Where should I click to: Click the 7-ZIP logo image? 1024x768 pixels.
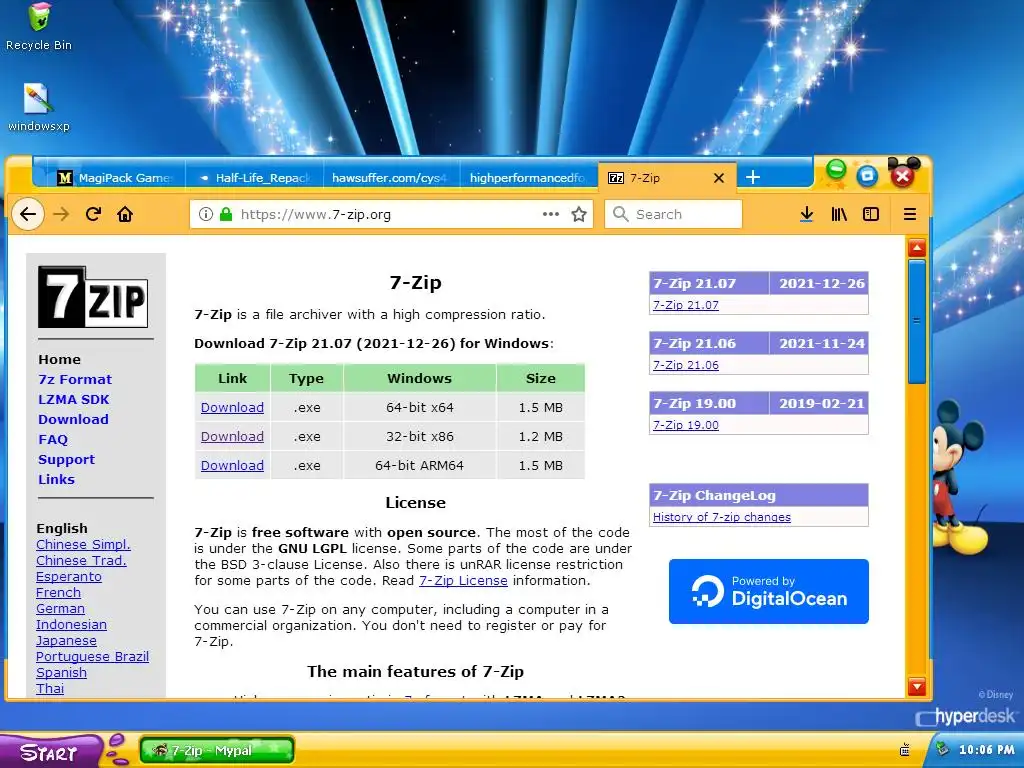pyautogui.click(x=93, y=296)
